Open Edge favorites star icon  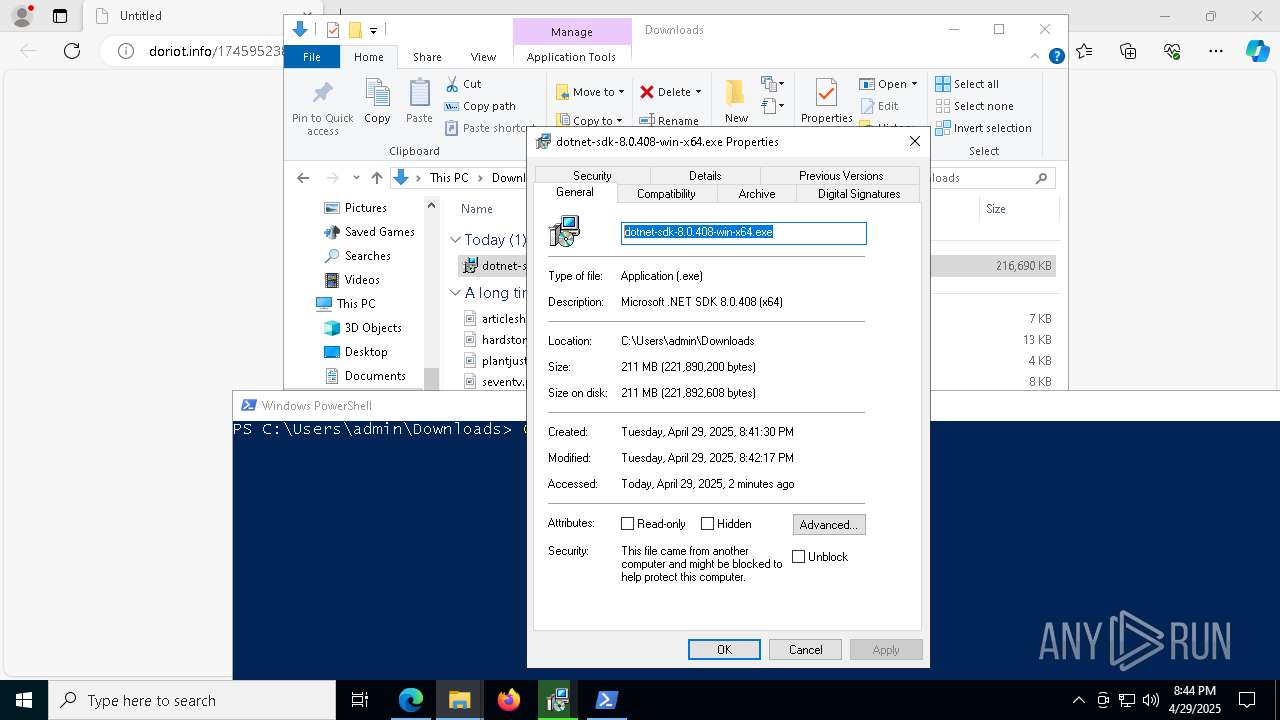(x=1085, y=51)
